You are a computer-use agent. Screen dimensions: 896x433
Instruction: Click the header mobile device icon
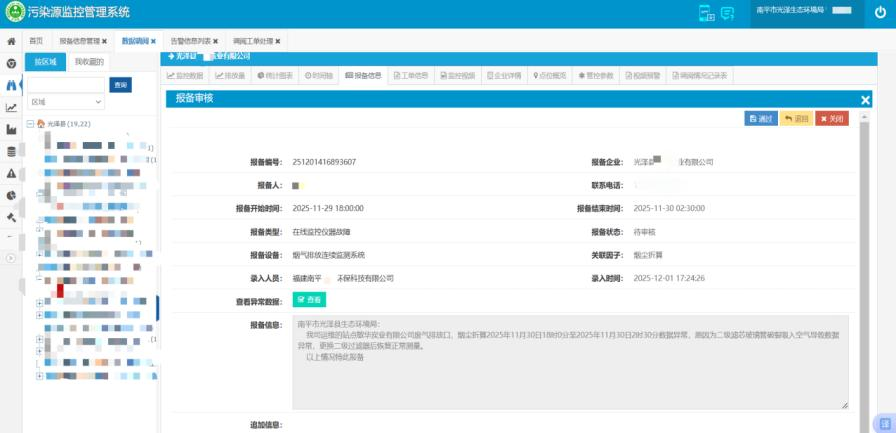[x=707, y=13]
